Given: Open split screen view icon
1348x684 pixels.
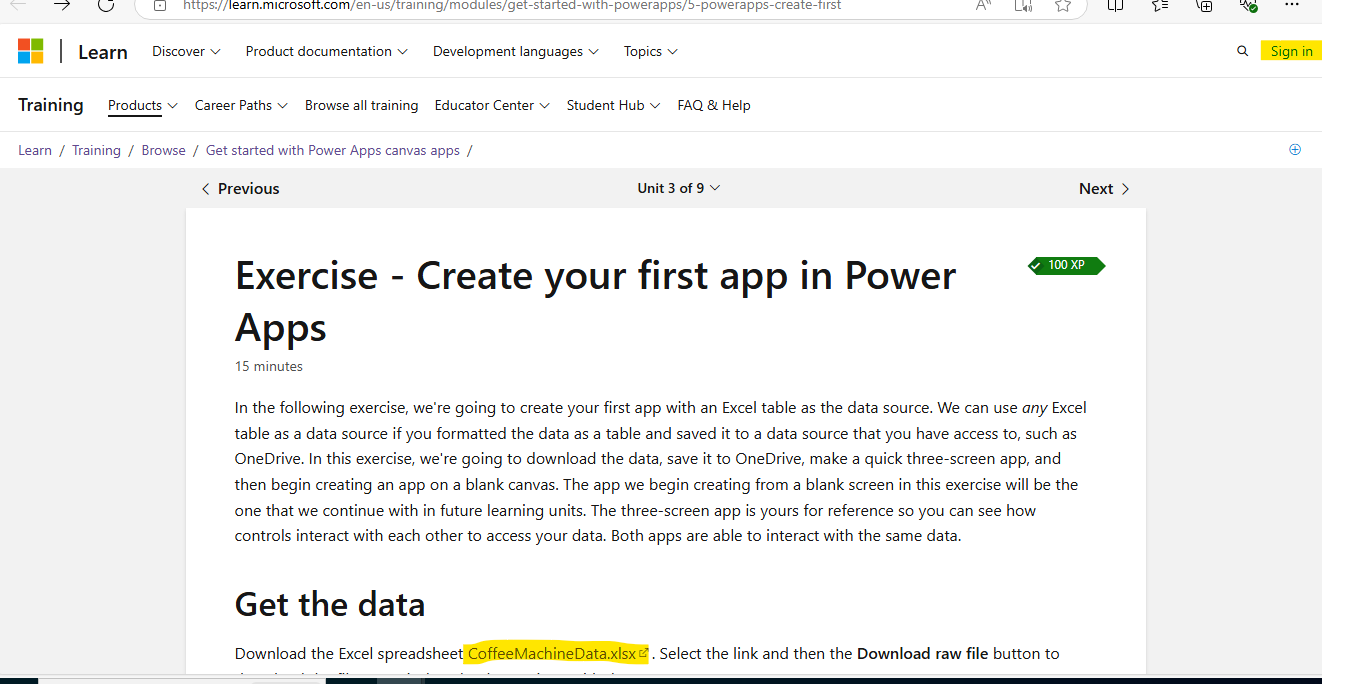Looking at the screenshot, I should click(x=1115, y=5).
